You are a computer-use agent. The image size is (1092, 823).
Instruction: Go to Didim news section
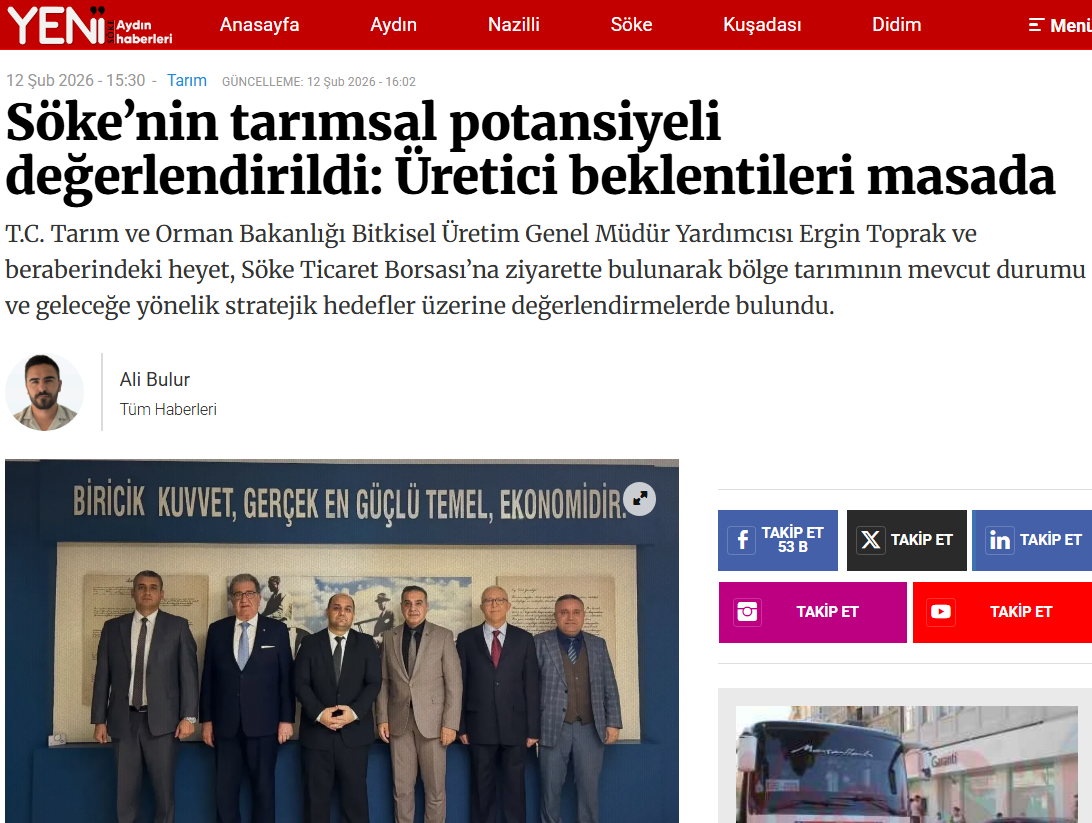coord(897,25)
